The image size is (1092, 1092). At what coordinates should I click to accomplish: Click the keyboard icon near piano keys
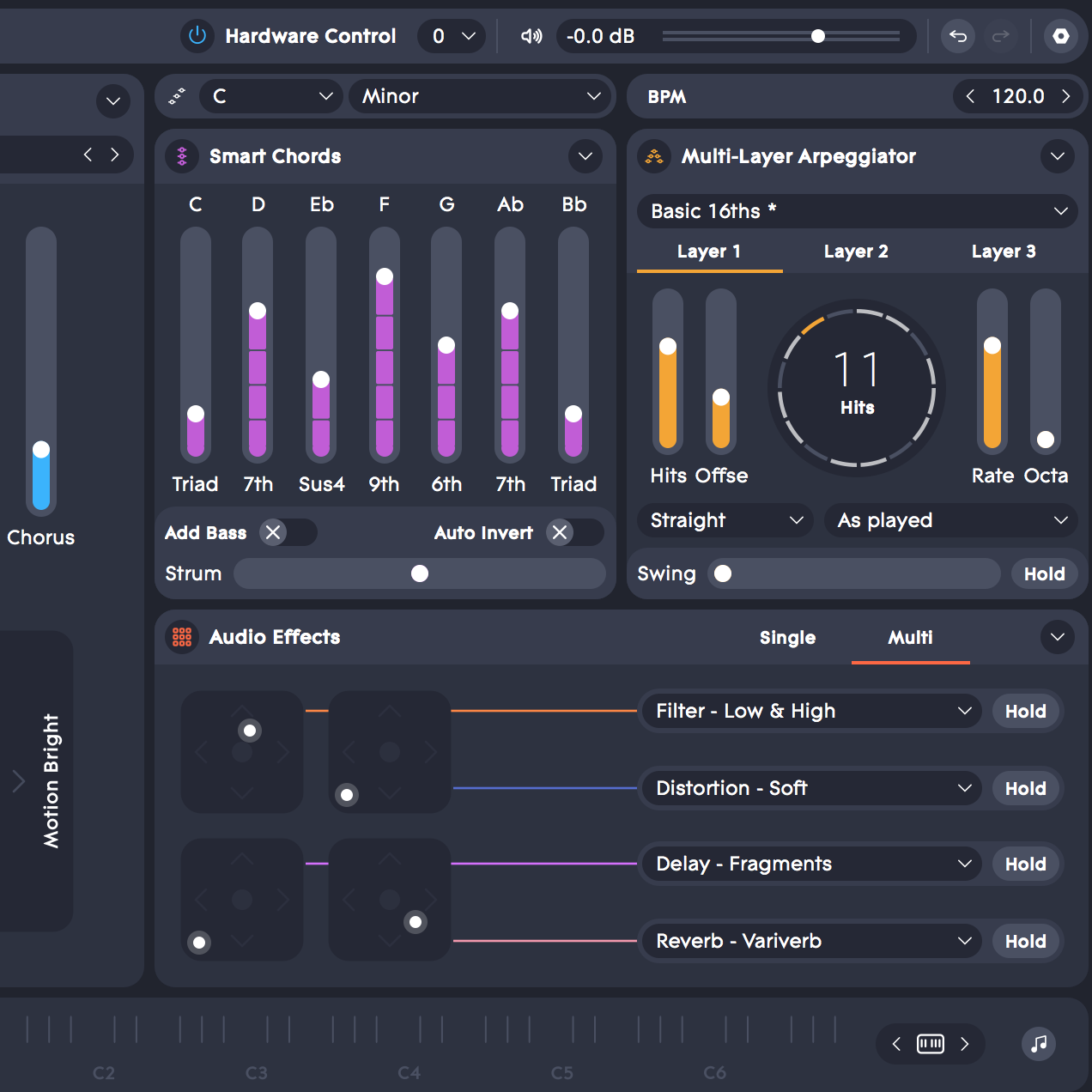pos(931,1044)
